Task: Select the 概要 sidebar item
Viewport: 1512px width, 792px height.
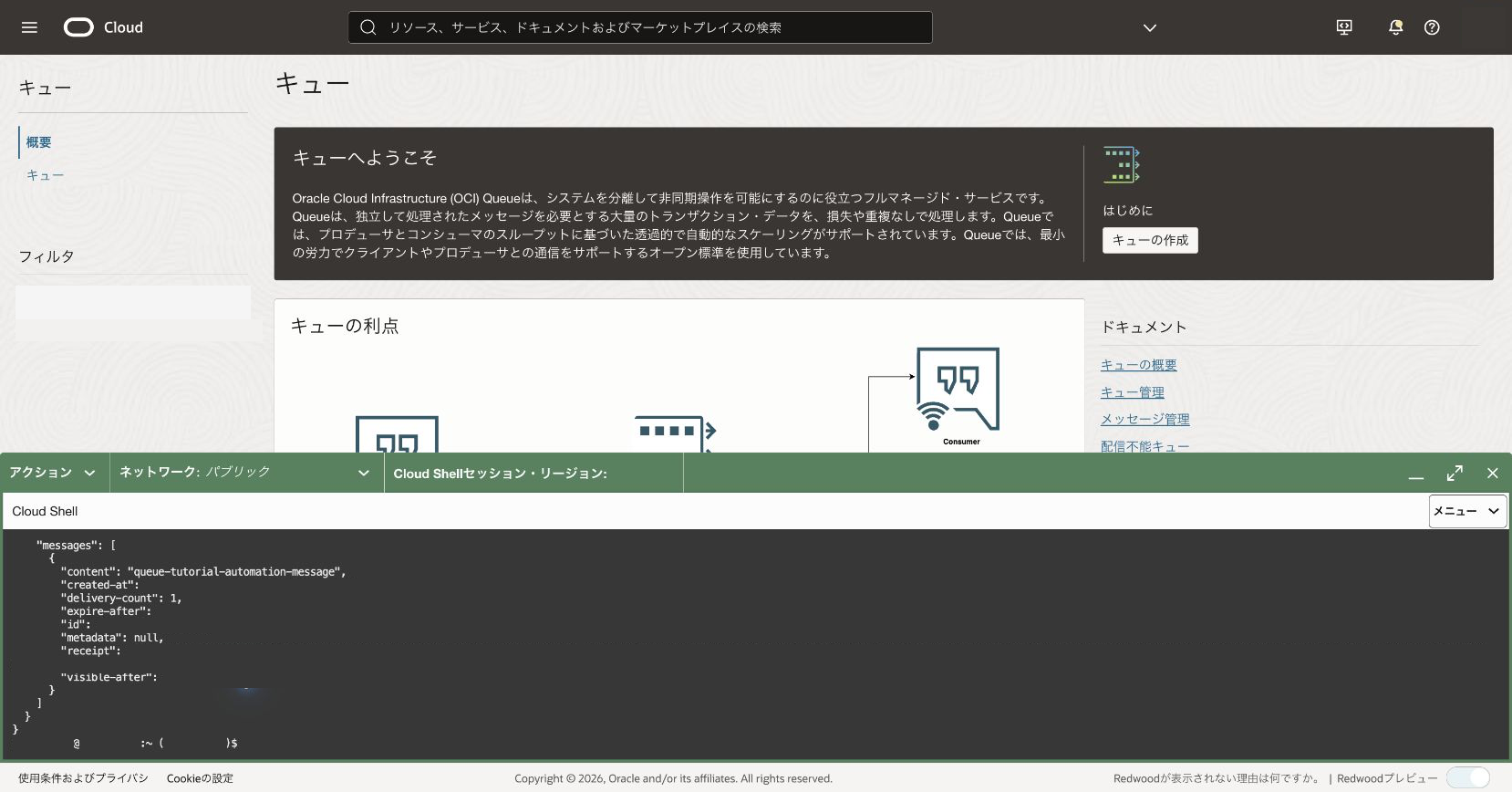Action: pyautogui.click(x=38, y=142)
